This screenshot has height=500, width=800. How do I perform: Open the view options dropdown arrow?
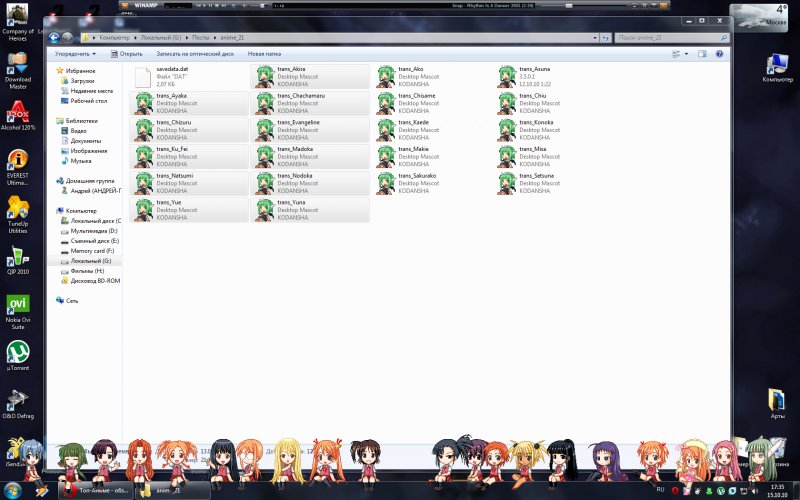tap(686, 54)
